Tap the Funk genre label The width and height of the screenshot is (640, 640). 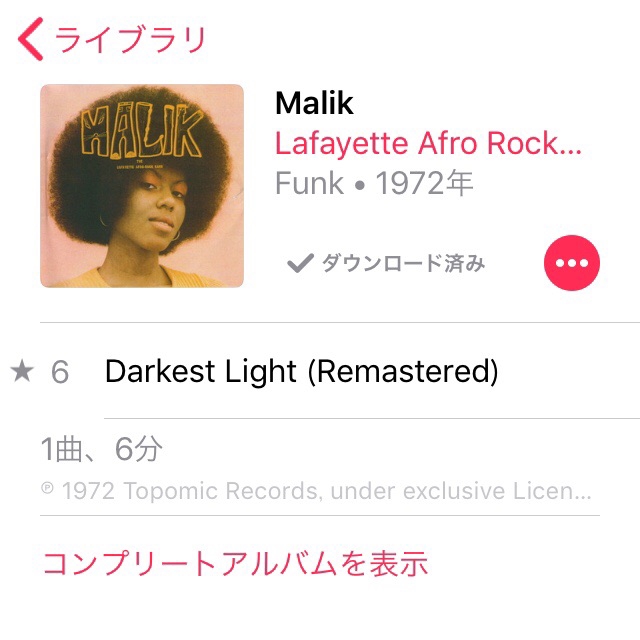(310, 183)
